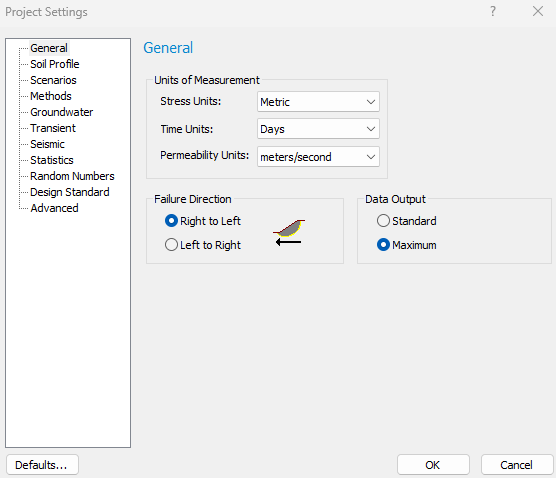This screenshot has width=556, height=478.
Task: Switch to Groundwater settings
Action: (62, 112)
